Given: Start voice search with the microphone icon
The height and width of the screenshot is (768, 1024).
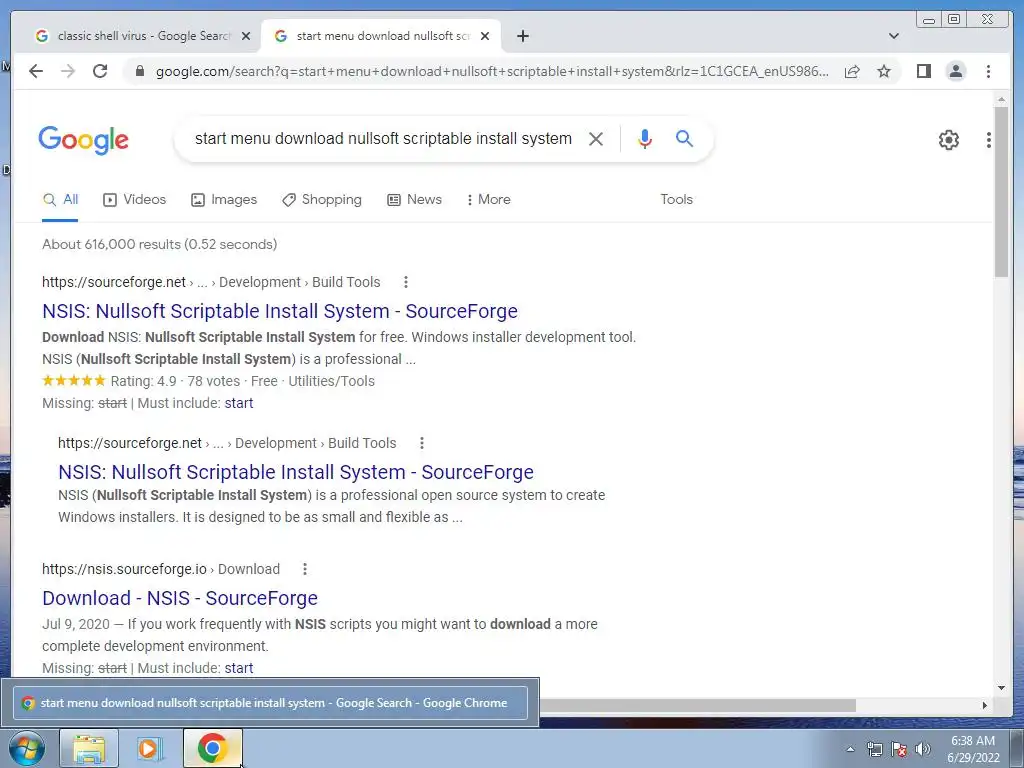Looking at the screenshot, I should coord(645,138).
